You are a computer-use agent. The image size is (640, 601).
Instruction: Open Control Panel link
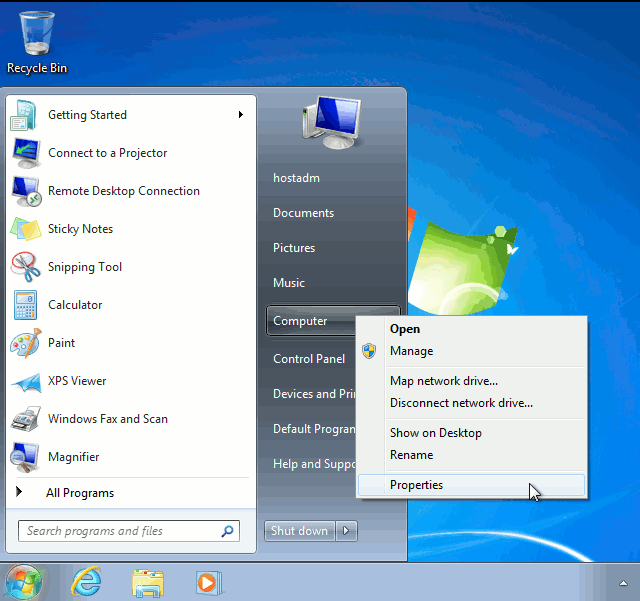[x=309, y=359]
